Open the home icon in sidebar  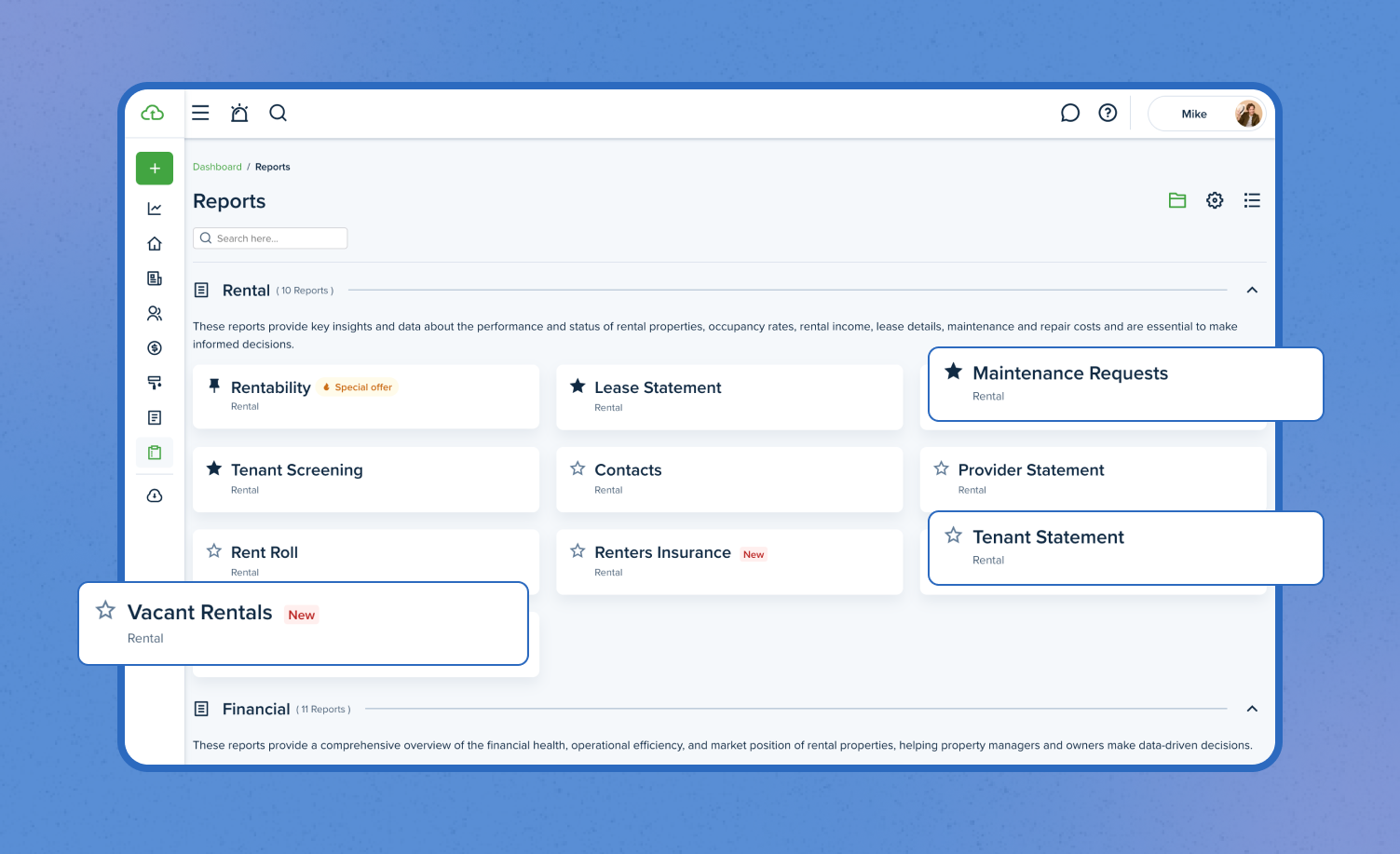pos(155,244)
